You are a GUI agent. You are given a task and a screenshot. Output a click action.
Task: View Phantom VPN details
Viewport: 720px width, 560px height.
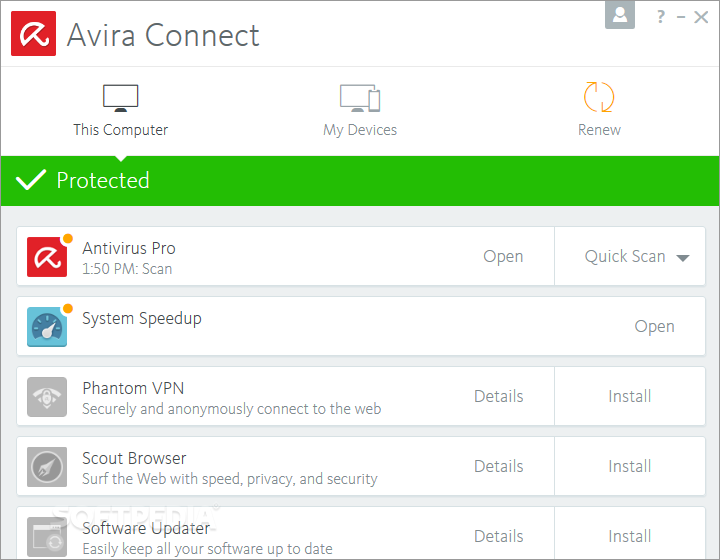pos(499,396)
